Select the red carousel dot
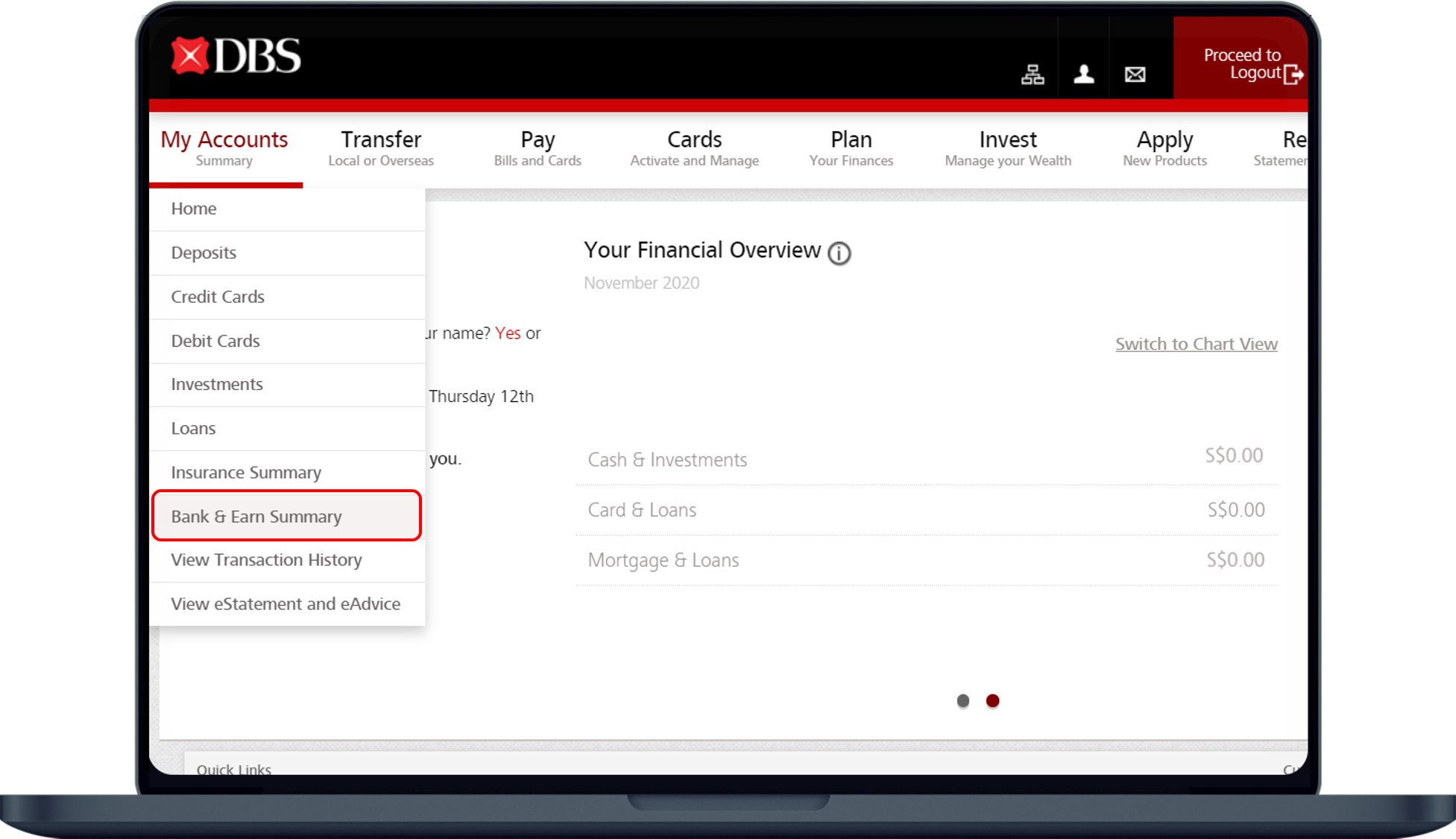Screen dimensions: 1456x839 click(x=992, y=700)
